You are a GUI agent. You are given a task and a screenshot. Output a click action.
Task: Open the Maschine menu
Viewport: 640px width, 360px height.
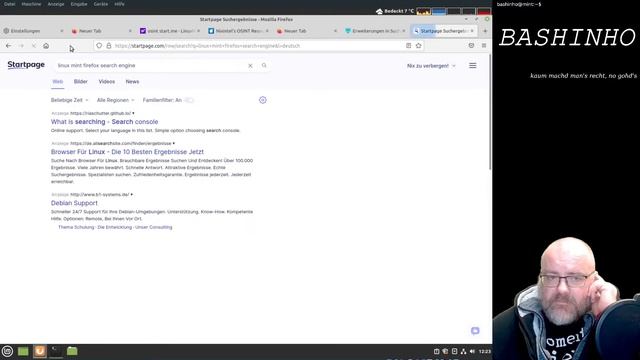(x=31, y=4)
